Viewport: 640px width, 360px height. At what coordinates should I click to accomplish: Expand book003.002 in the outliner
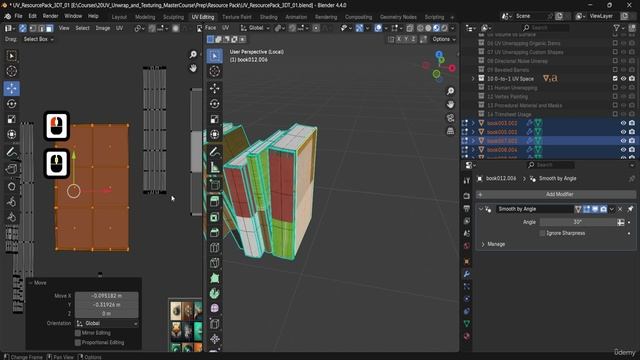[473, 123]
